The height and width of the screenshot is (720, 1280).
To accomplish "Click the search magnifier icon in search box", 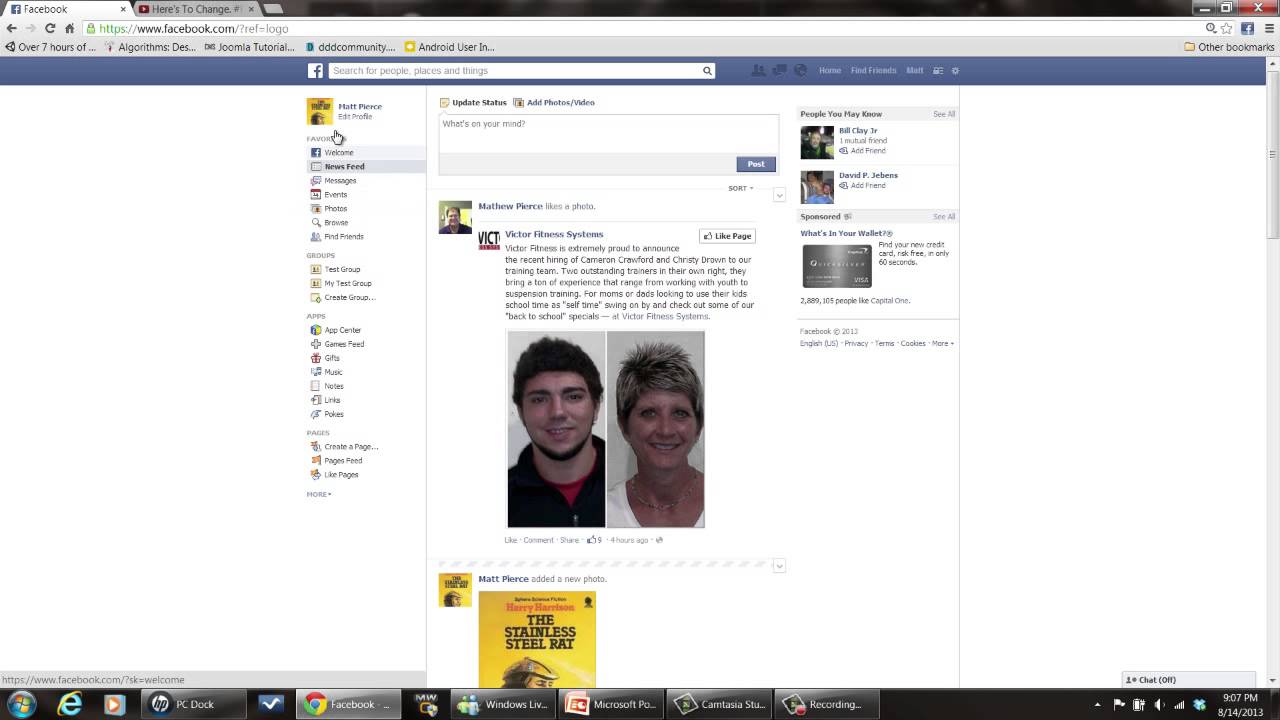I will 707,71.
